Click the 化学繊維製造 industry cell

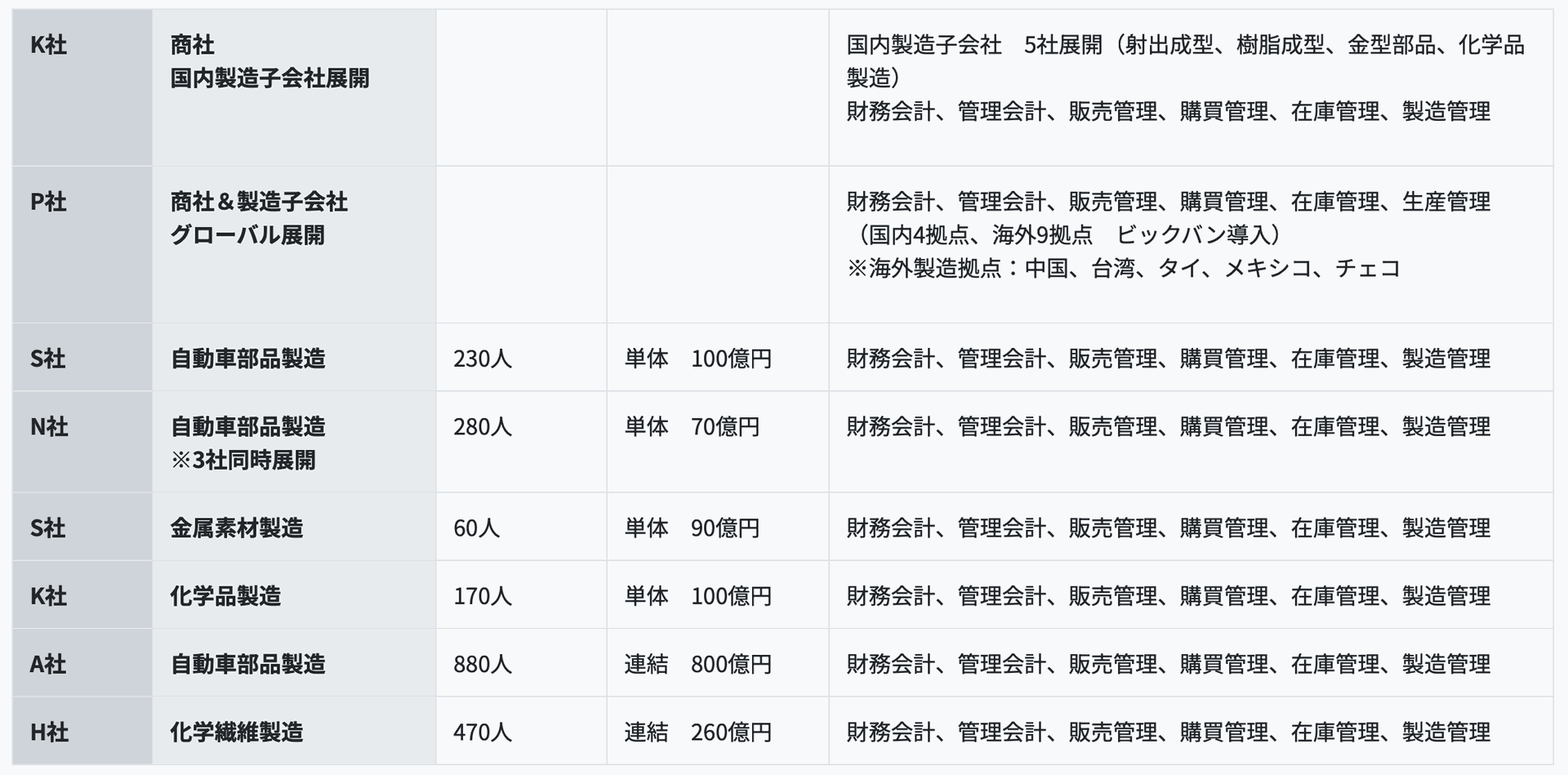click(x=294, y=731)
